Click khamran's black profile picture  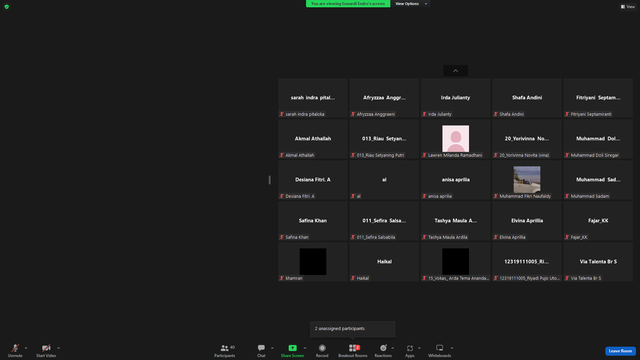(313, 261)
